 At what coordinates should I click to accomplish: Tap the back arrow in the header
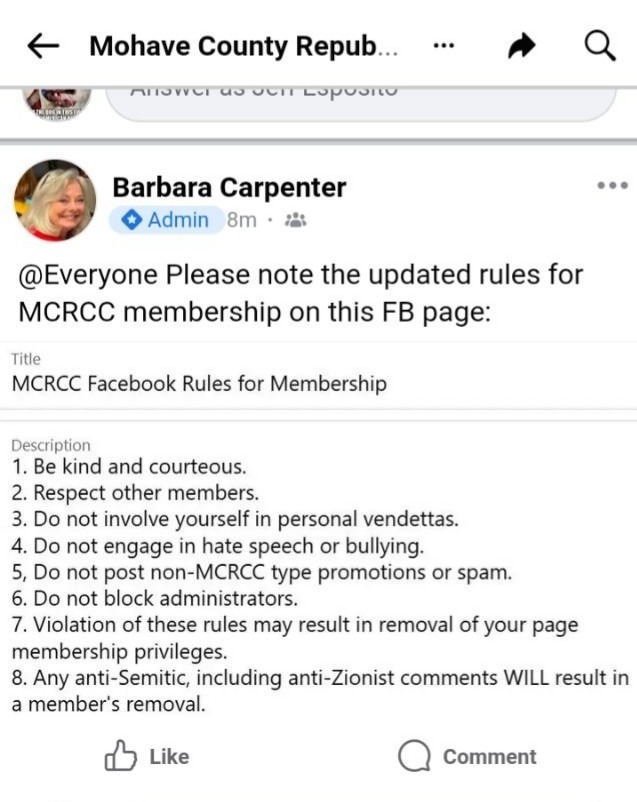point(42,46)
